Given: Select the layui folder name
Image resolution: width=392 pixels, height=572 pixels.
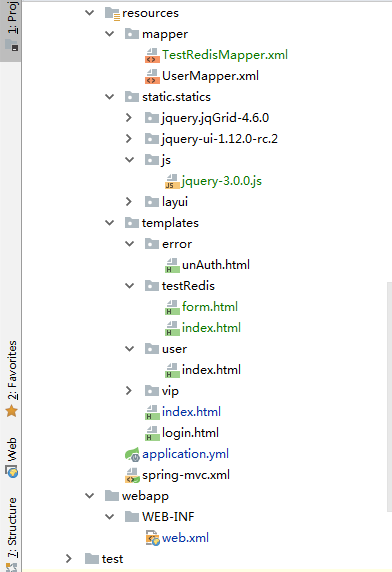Looking at the screenshot, I should [x=175, y=202].
